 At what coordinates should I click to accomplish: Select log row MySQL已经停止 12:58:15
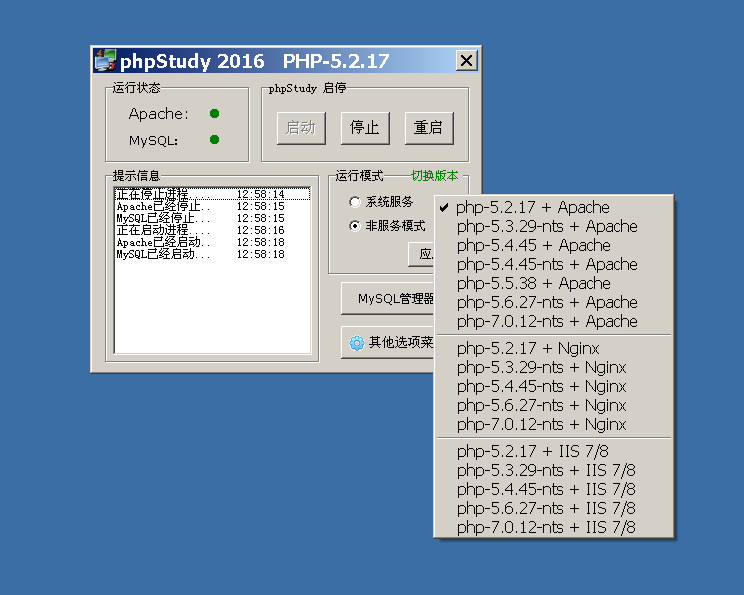213,218
